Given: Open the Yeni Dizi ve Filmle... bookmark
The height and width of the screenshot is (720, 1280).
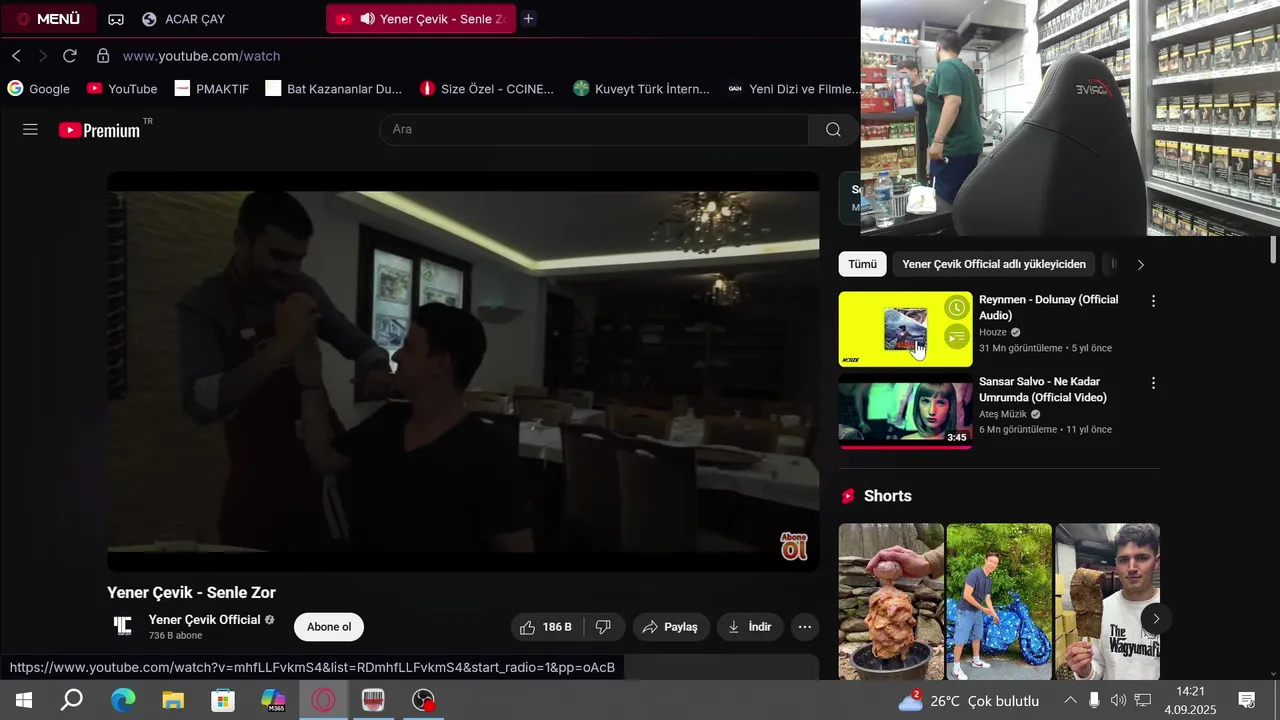Looking at the screenshot, I should pyautogui.click(x=794, y=89).
